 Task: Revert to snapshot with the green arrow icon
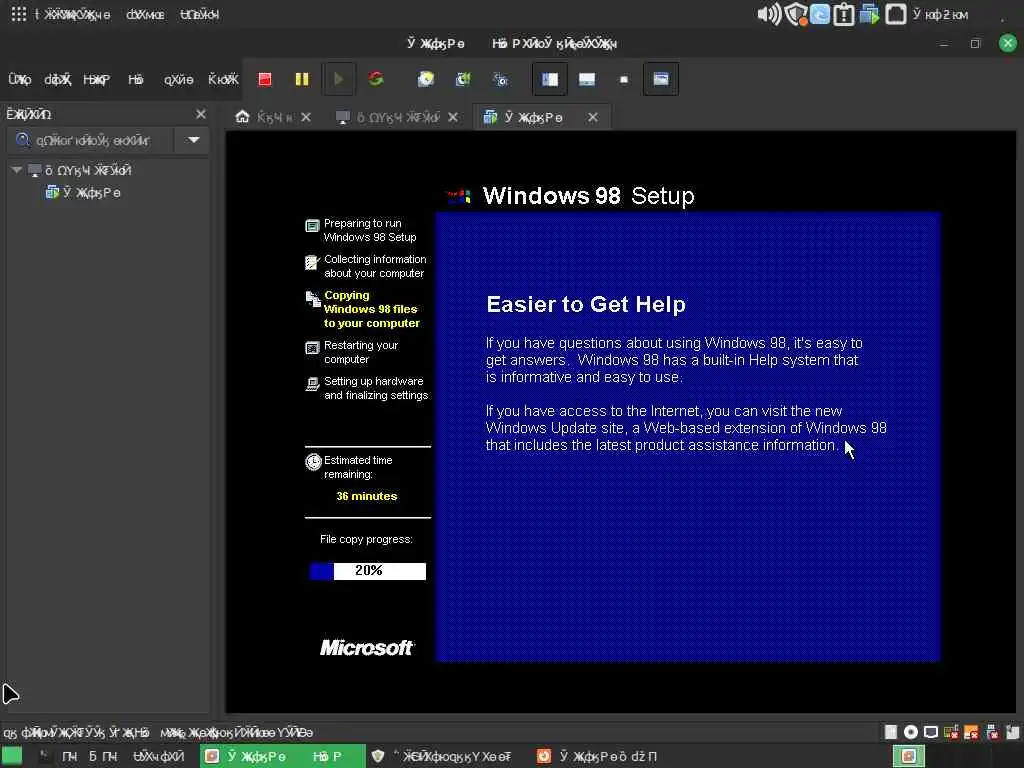(x=463, y=79)
